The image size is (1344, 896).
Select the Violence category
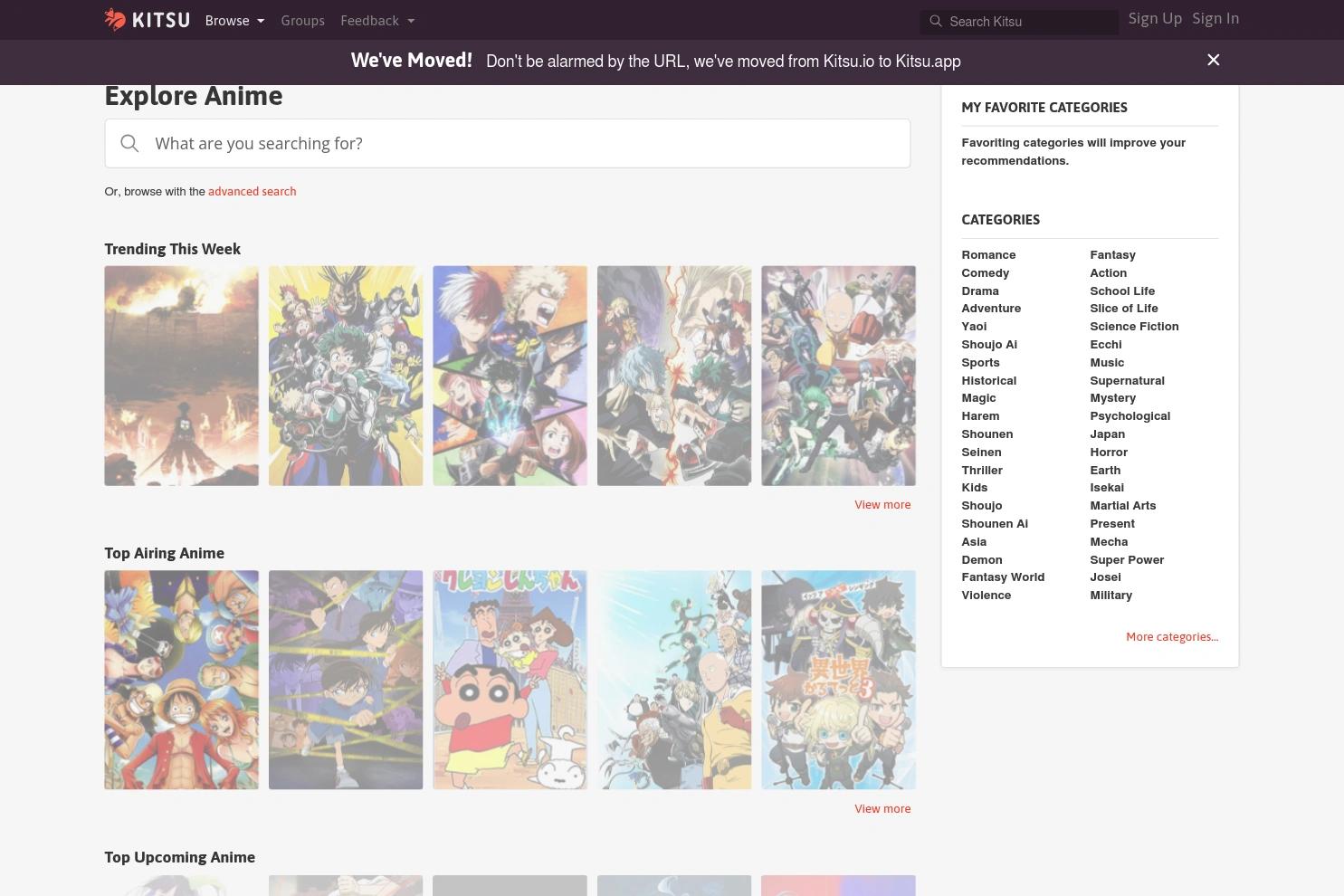986,595
